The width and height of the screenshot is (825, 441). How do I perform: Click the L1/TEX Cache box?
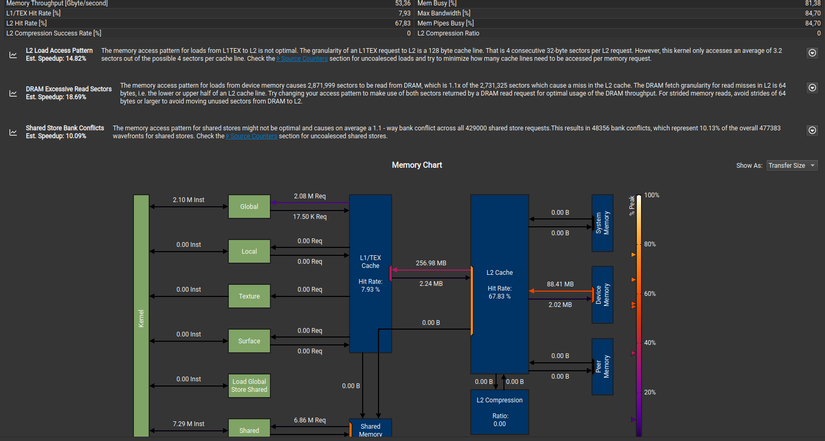pos(370,274)
